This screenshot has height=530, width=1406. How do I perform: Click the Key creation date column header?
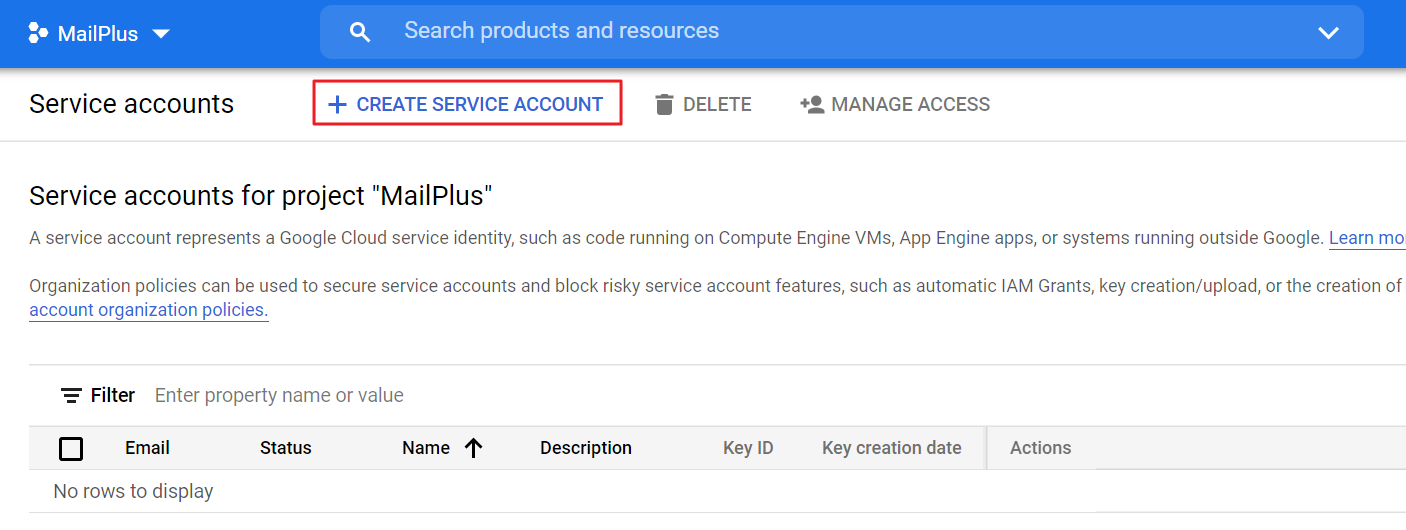(x=892, y=448)
